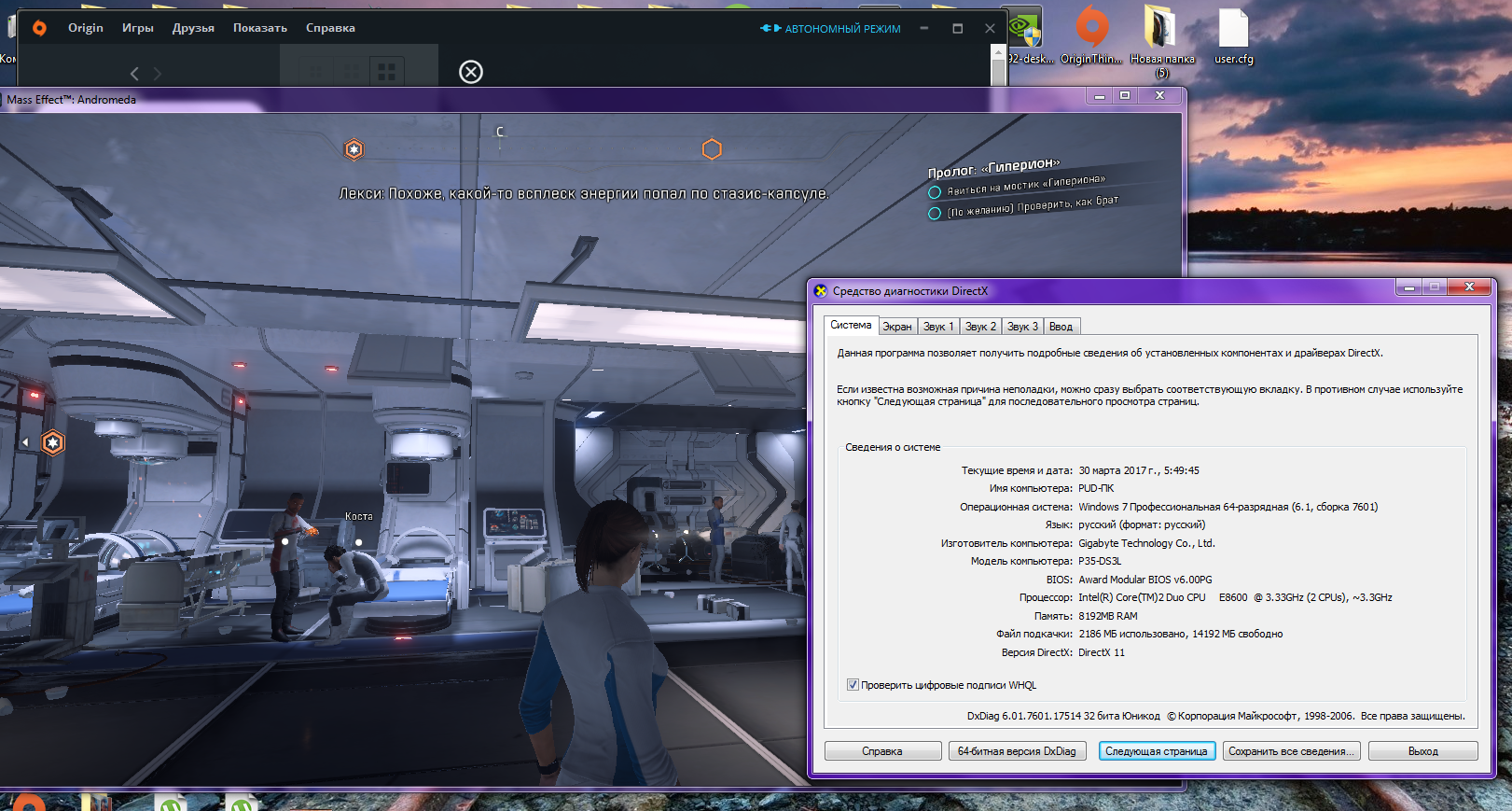Click the Коста character label
This screenshot has height=811, width=1512.
pyautogui.click(x=359, y=516)
